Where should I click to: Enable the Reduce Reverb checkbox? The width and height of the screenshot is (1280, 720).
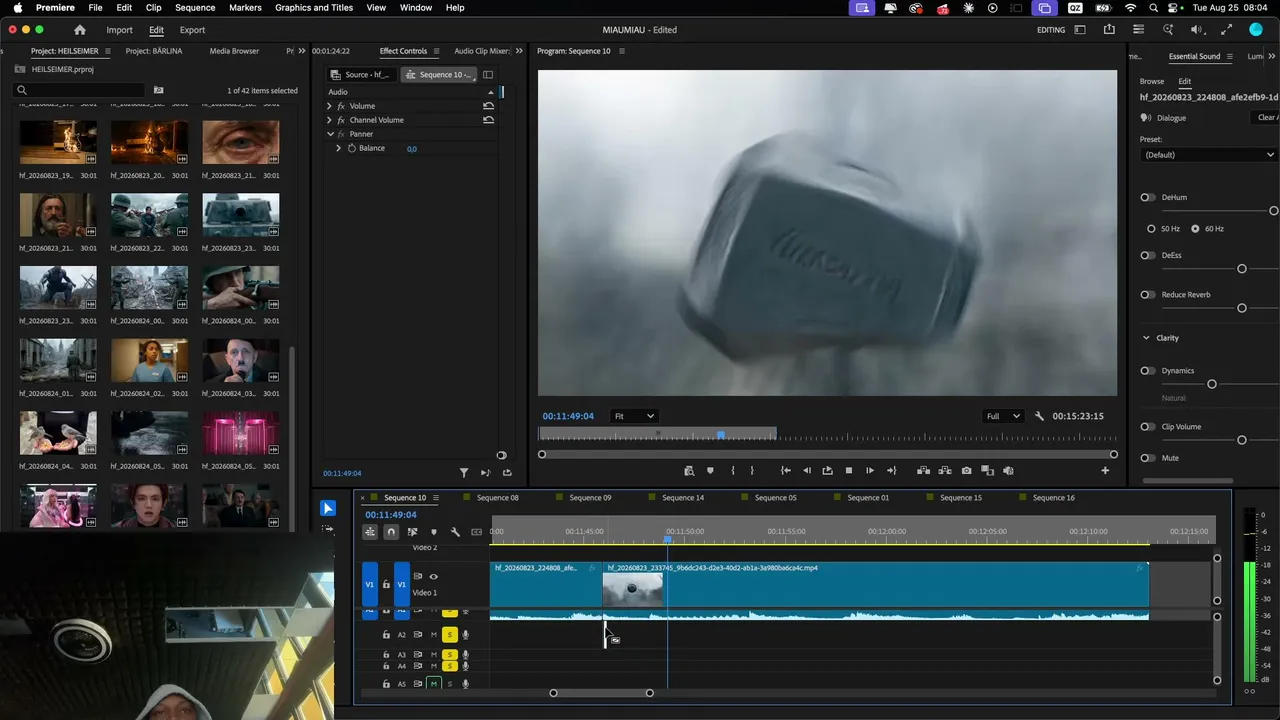click(1148, 295)
